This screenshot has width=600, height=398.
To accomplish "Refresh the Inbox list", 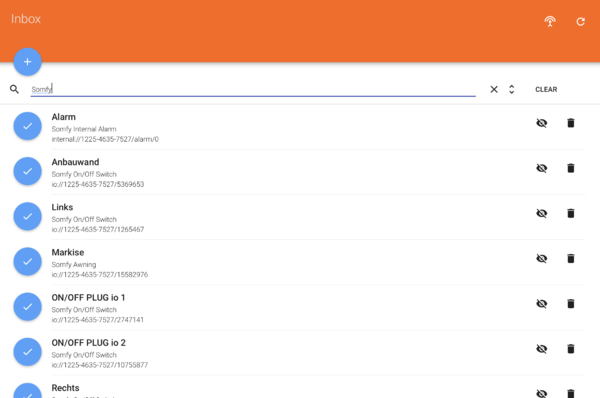I will click(x=580, y=21).
